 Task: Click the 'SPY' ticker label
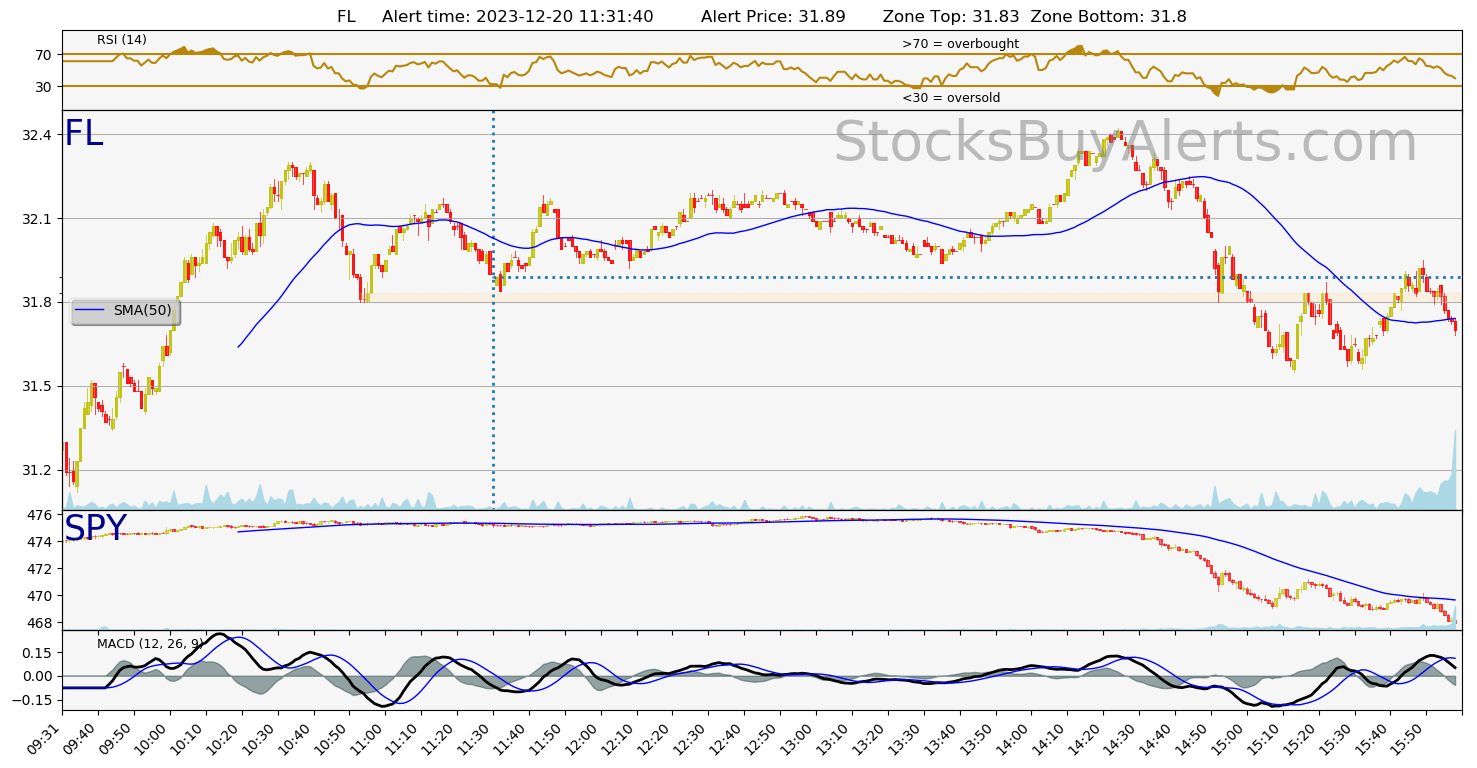96,529
